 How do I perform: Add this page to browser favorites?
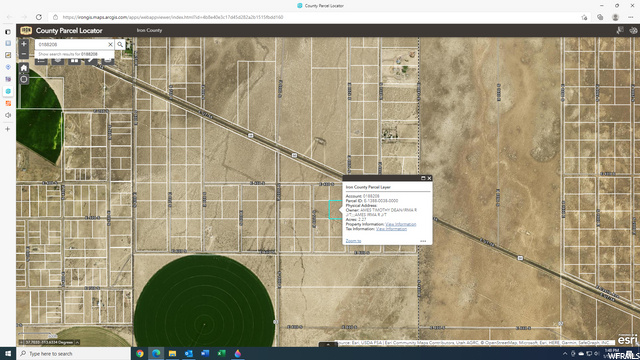(584, 17)
